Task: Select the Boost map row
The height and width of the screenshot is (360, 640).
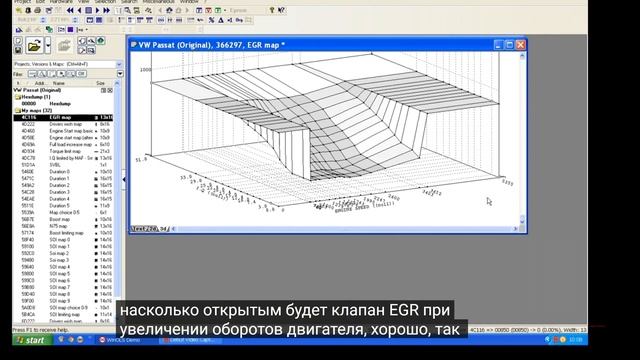Action: click(63, 219)
